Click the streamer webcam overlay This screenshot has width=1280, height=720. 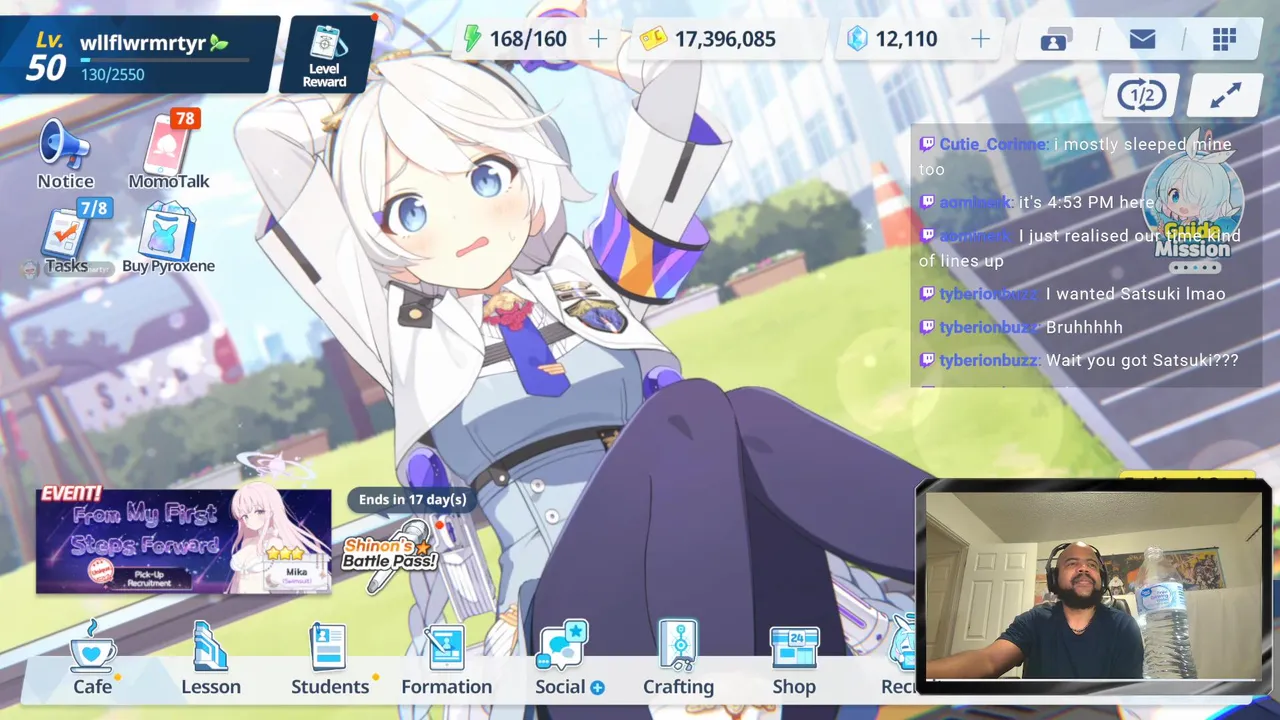1092,586
